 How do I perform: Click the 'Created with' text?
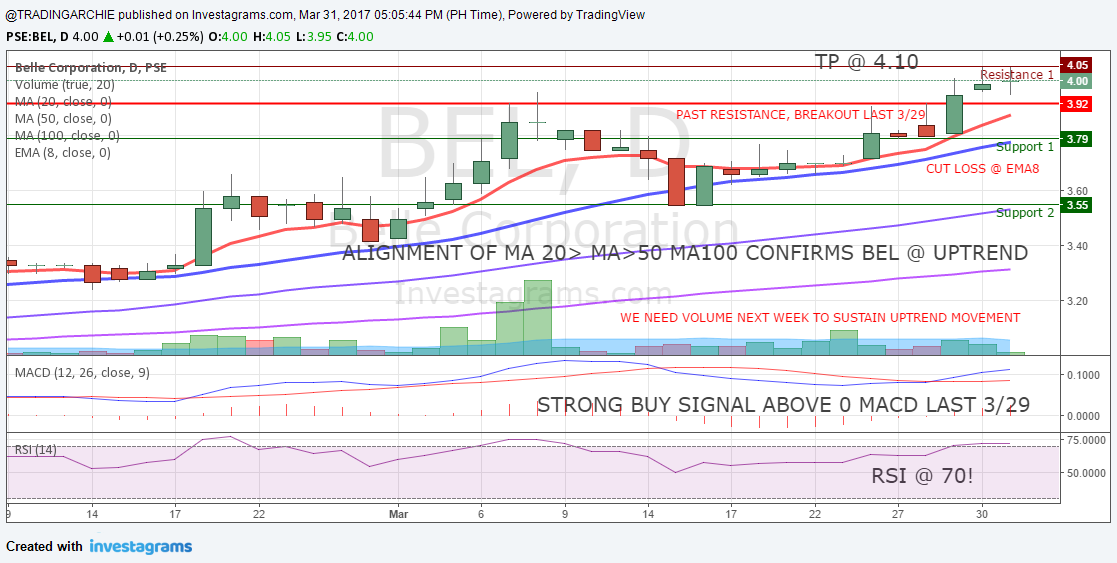[44, 547]
